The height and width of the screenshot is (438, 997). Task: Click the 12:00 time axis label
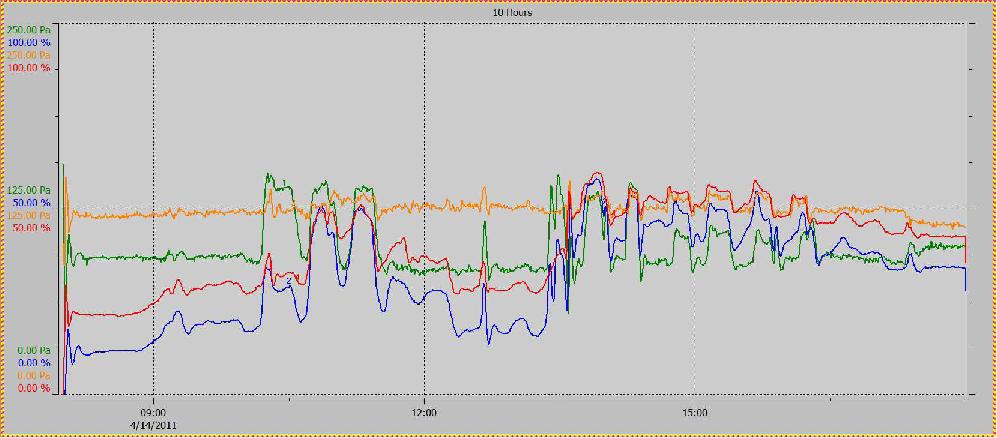[x=424, y=412]
